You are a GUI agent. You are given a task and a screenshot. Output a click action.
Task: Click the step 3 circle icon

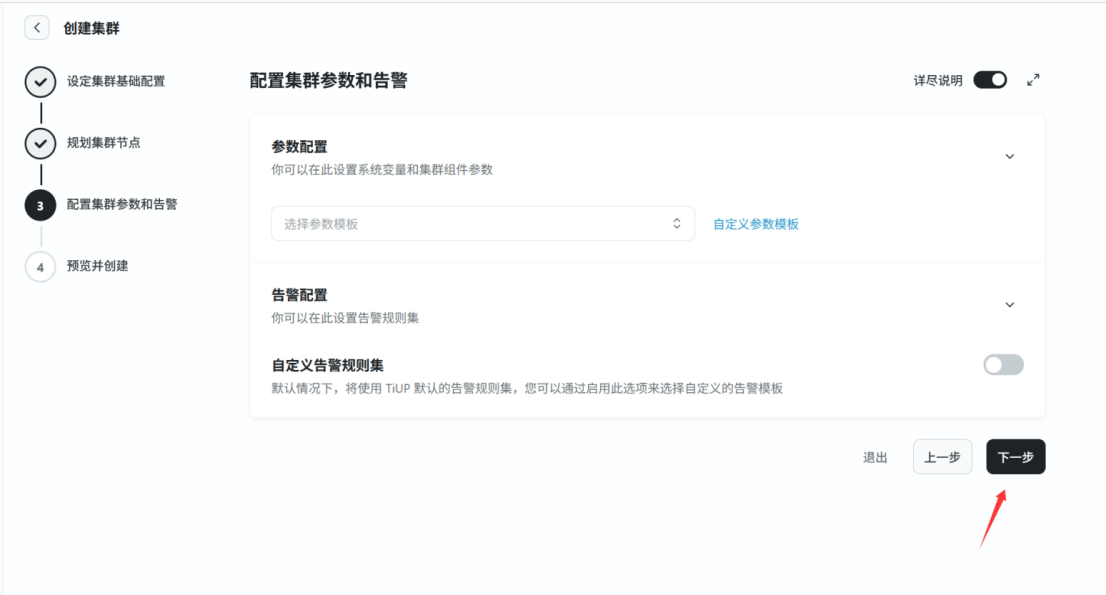(40, 205)
